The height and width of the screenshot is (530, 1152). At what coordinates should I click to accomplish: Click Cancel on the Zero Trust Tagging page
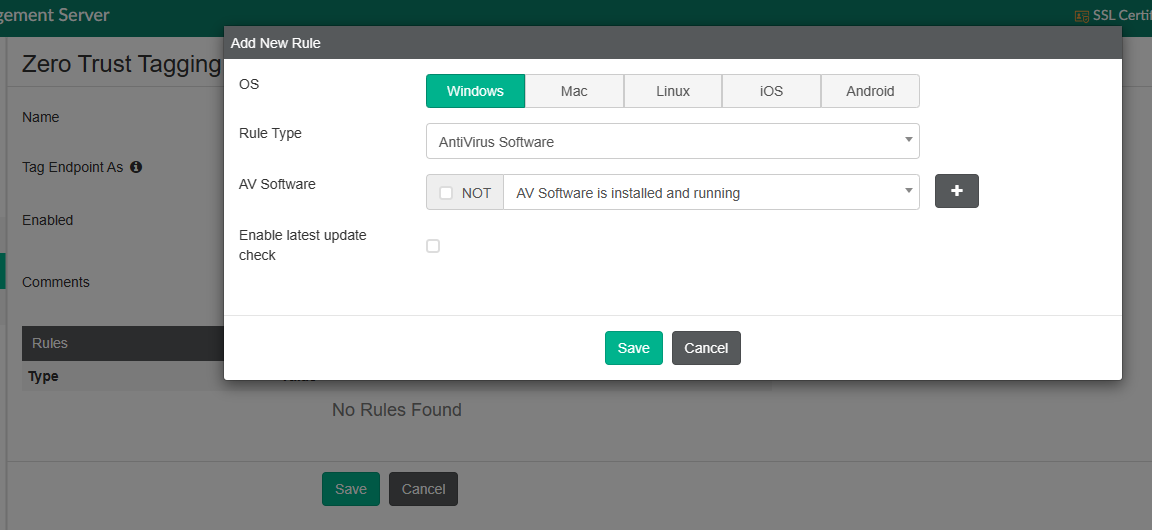423,489
